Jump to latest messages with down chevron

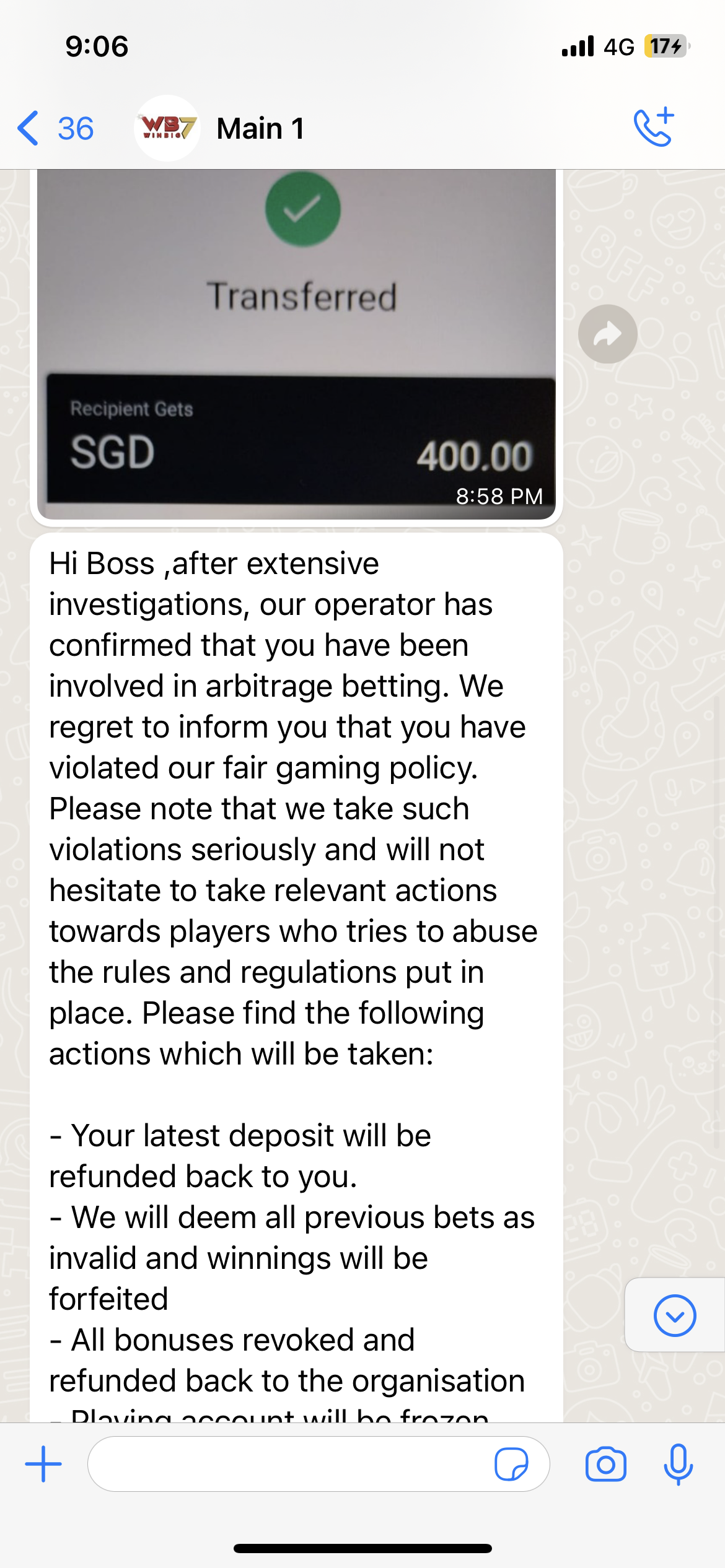click(x=675, y=1315)
